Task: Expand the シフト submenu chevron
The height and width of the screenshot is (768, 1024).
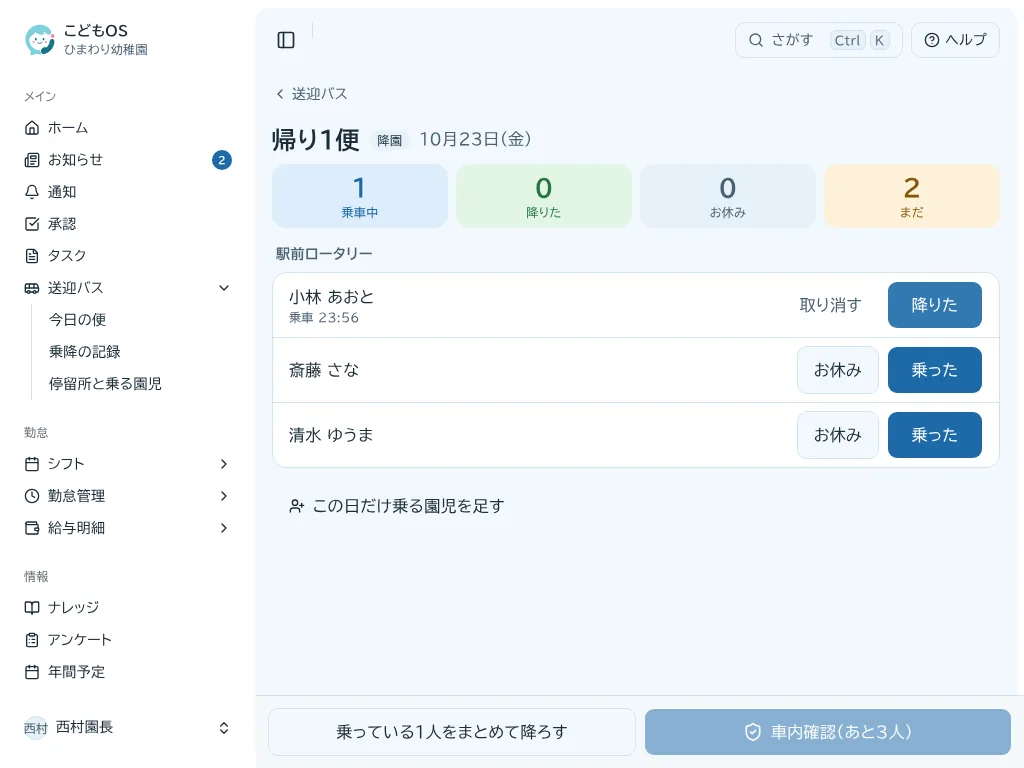Action: [x=224, y=464]
